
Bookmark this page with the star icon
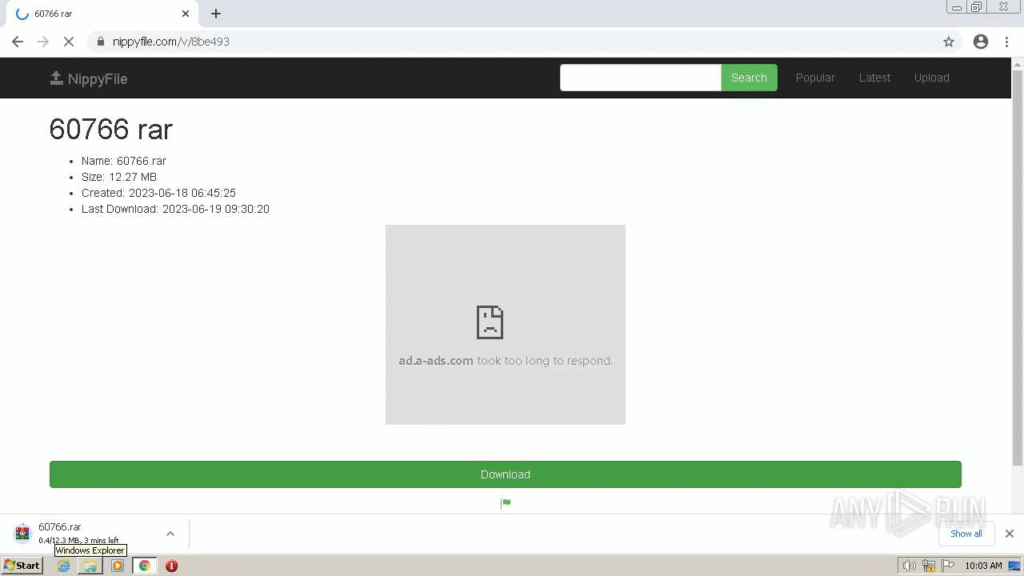(948, 42)
